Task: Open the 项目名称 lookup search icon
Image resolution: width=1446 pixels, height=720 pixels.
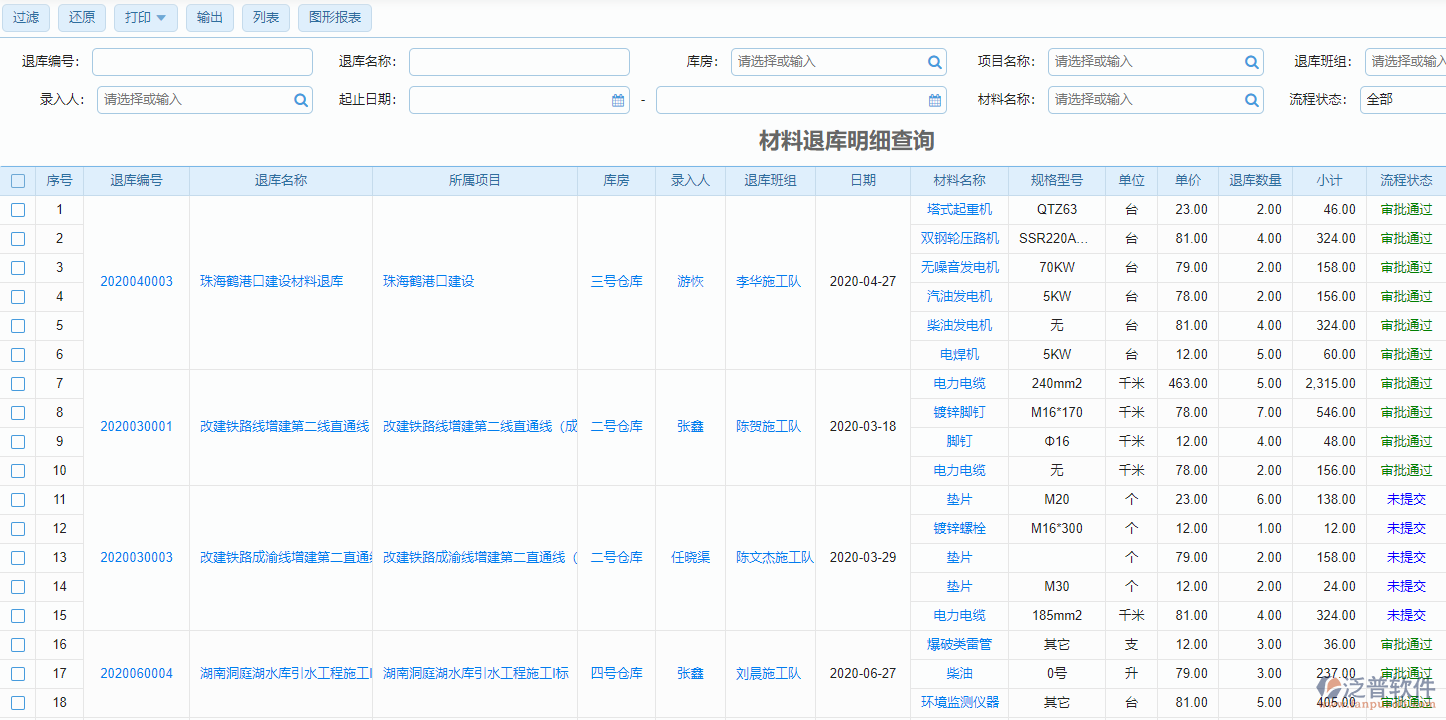Action: tap(1251, 61)
